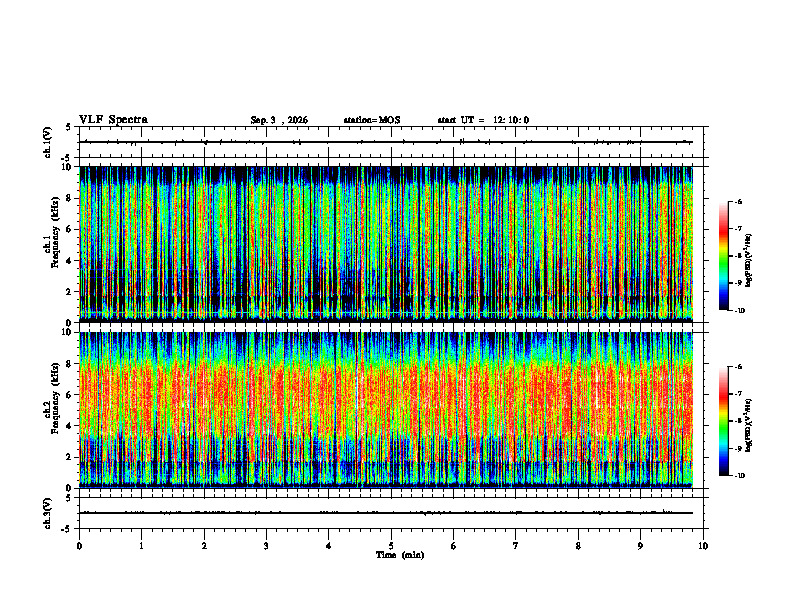Click the ch.3(V) axis label
This screenshot has width=792, height=612.
point(48,513)
